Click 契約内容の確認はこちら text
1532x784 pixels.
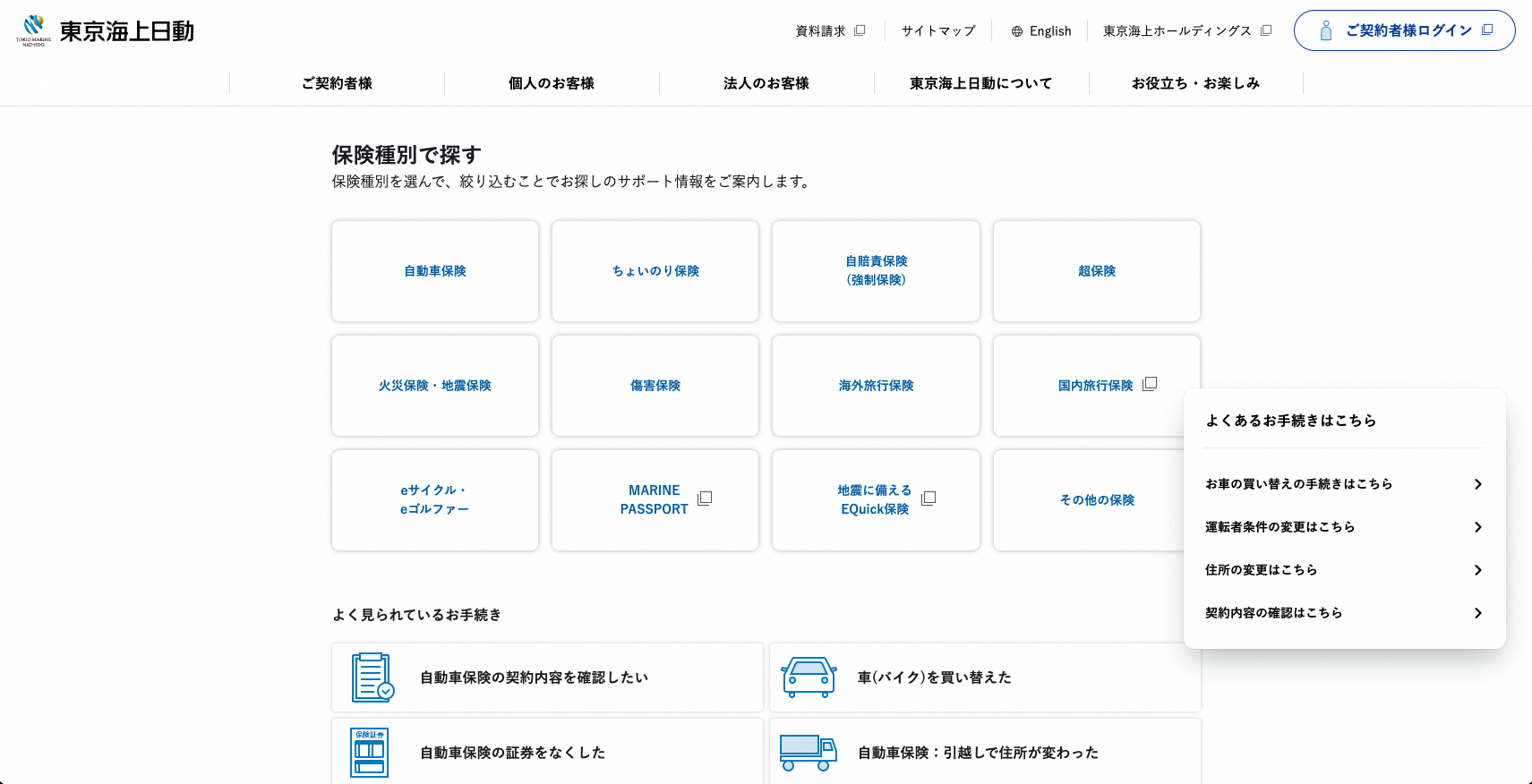point(1273,613)
